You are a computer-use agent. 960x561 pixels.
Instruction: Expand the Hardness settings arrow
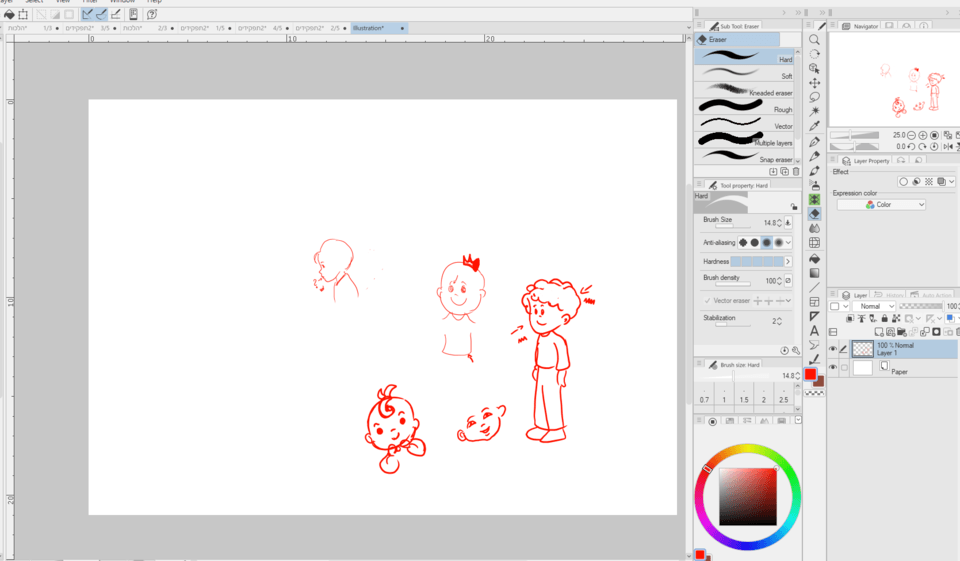[x=788, y=262]
